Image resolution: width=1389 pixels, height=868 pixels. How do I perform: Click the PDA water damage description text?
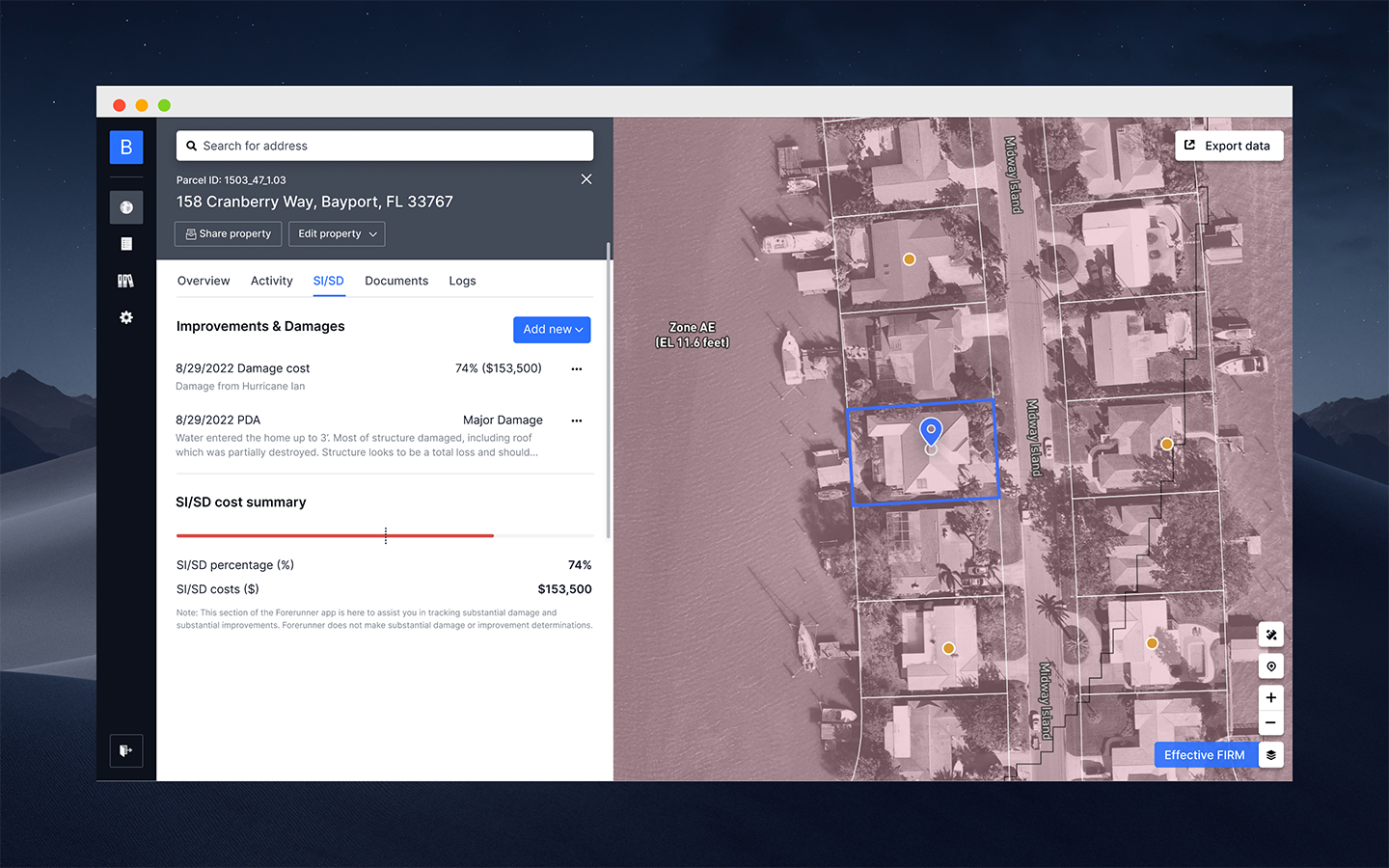[x=357, y=445]
